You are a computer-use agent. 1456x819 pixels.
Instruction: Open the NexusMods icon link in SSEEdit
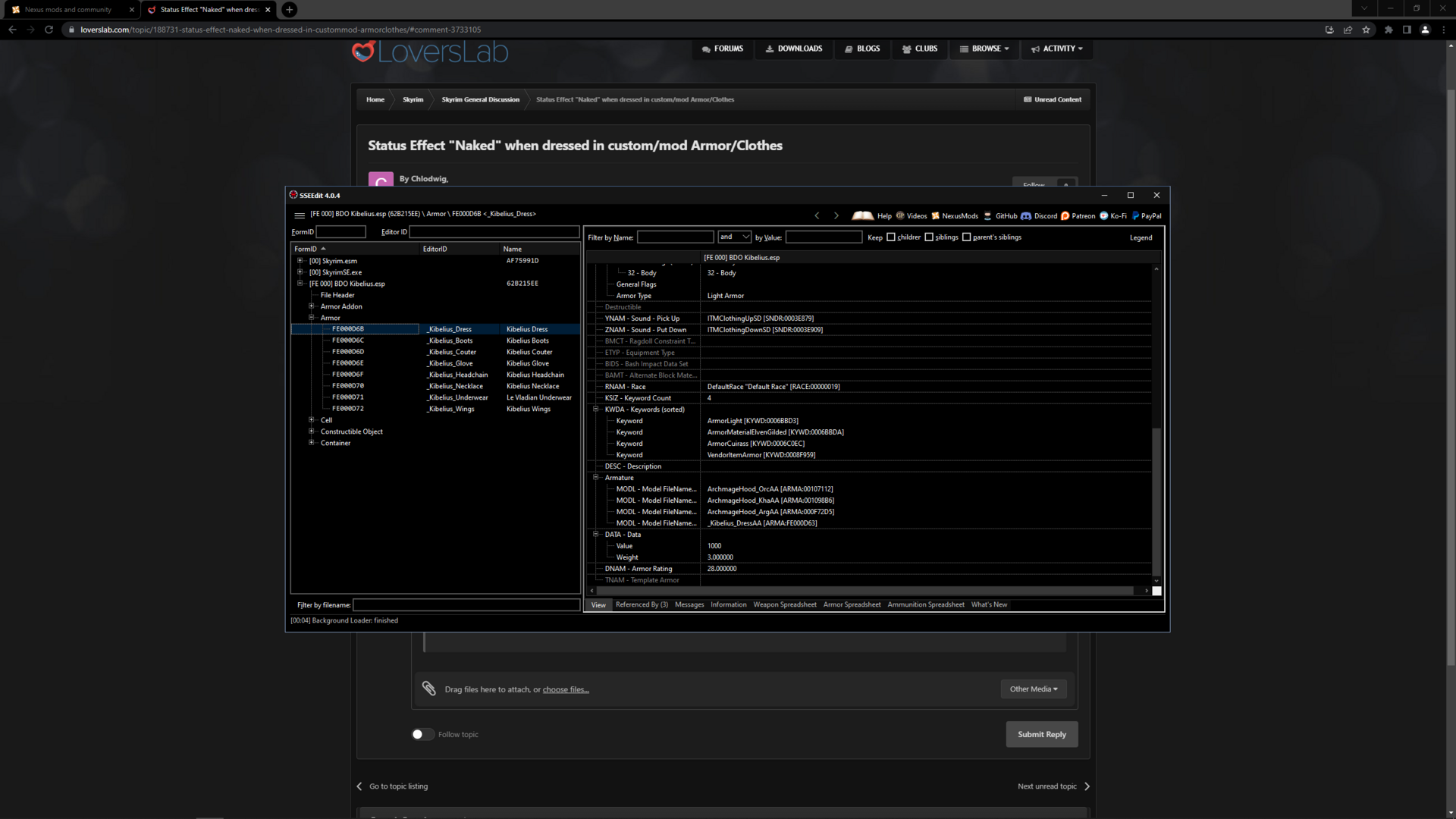(x=935, y=216)
